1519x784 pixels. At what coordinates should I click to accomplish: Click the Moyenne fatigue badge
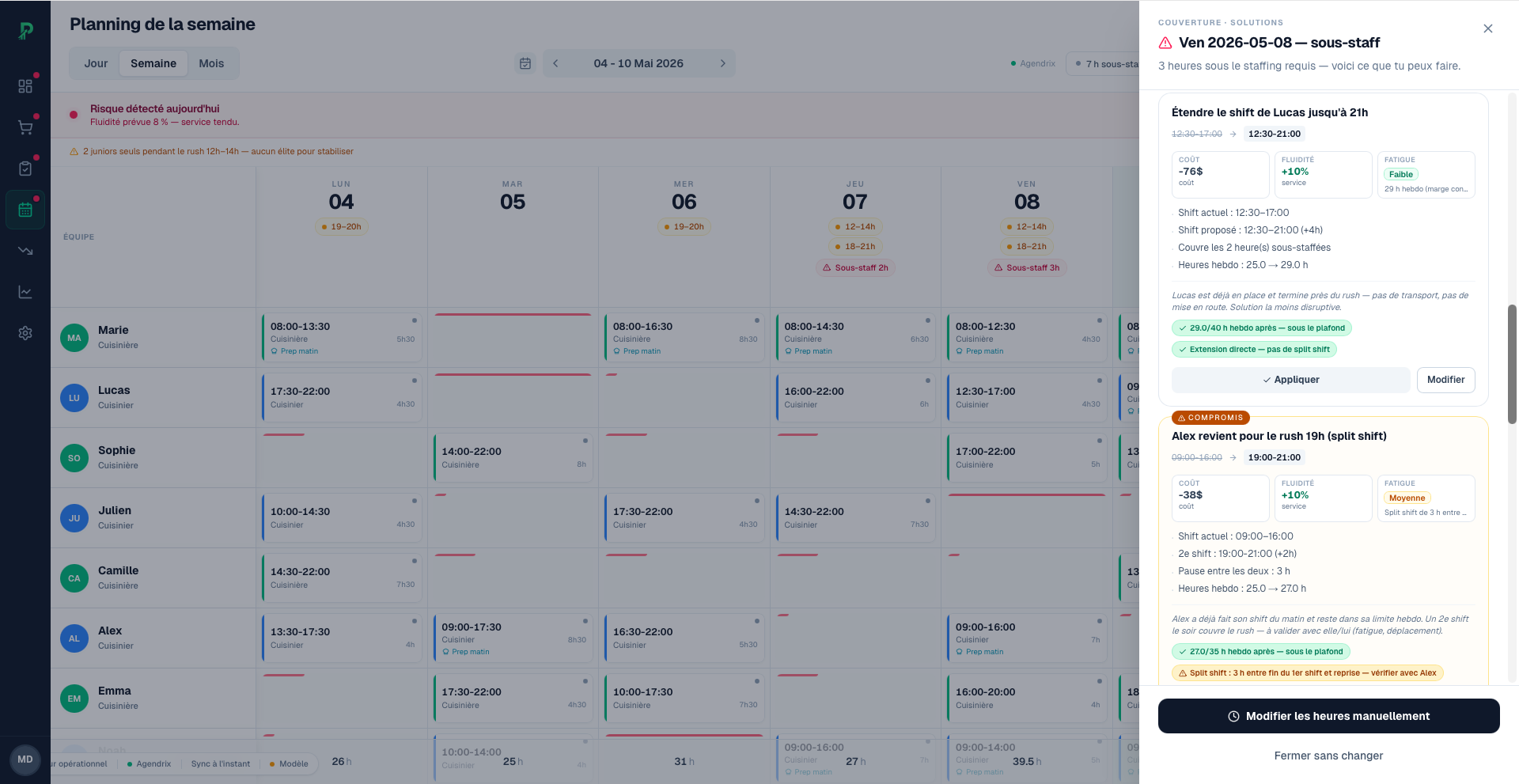1407,498
